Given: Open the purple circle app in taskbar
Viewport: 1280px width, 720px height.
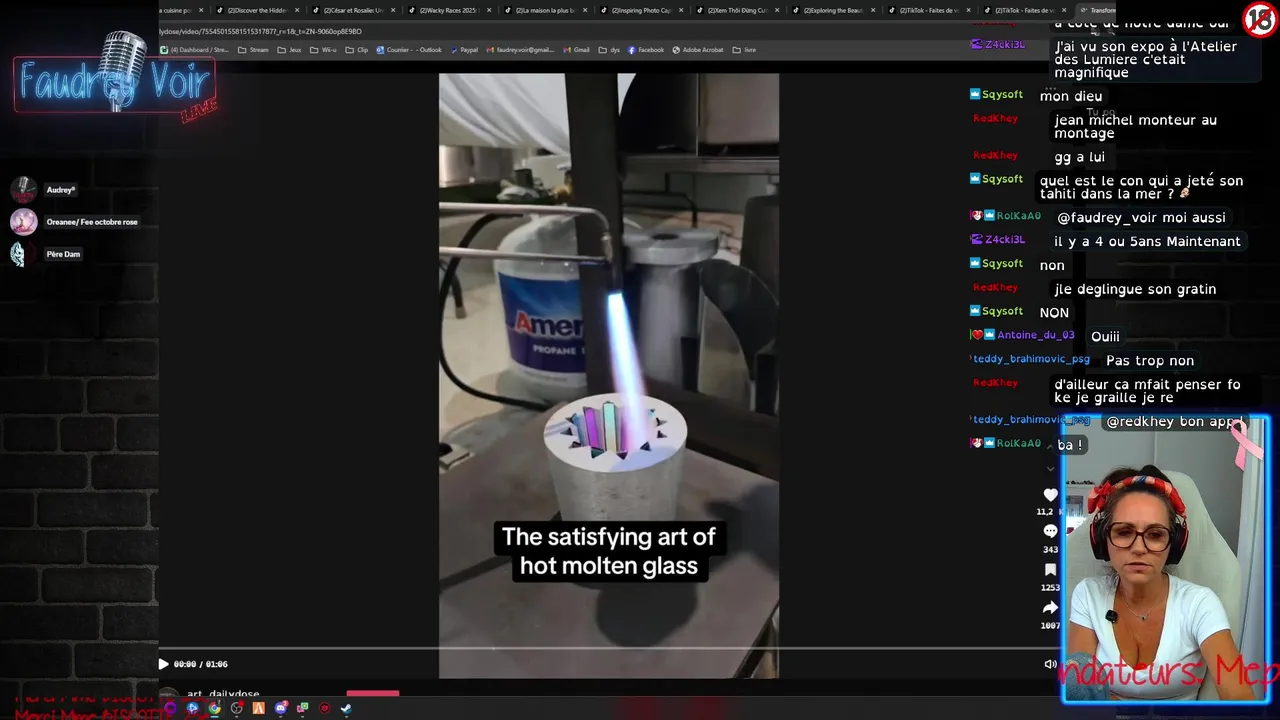Looking at the screenshot, I should click(x=170, y=708).
